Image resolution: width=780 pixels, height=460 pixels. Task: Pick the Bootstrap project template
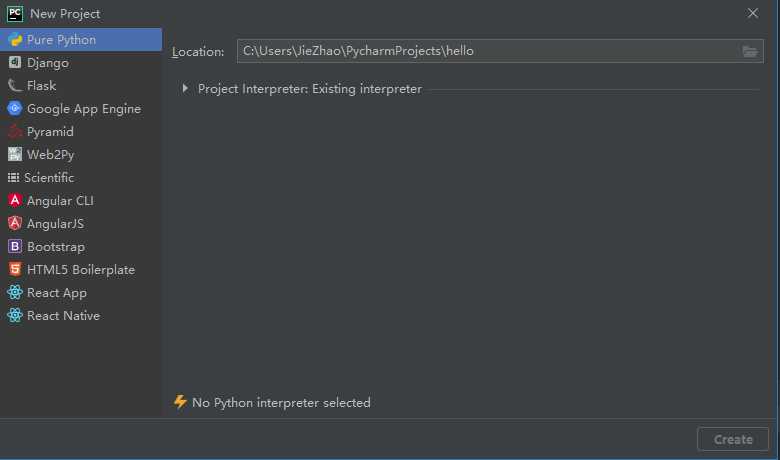click(81, 247)
